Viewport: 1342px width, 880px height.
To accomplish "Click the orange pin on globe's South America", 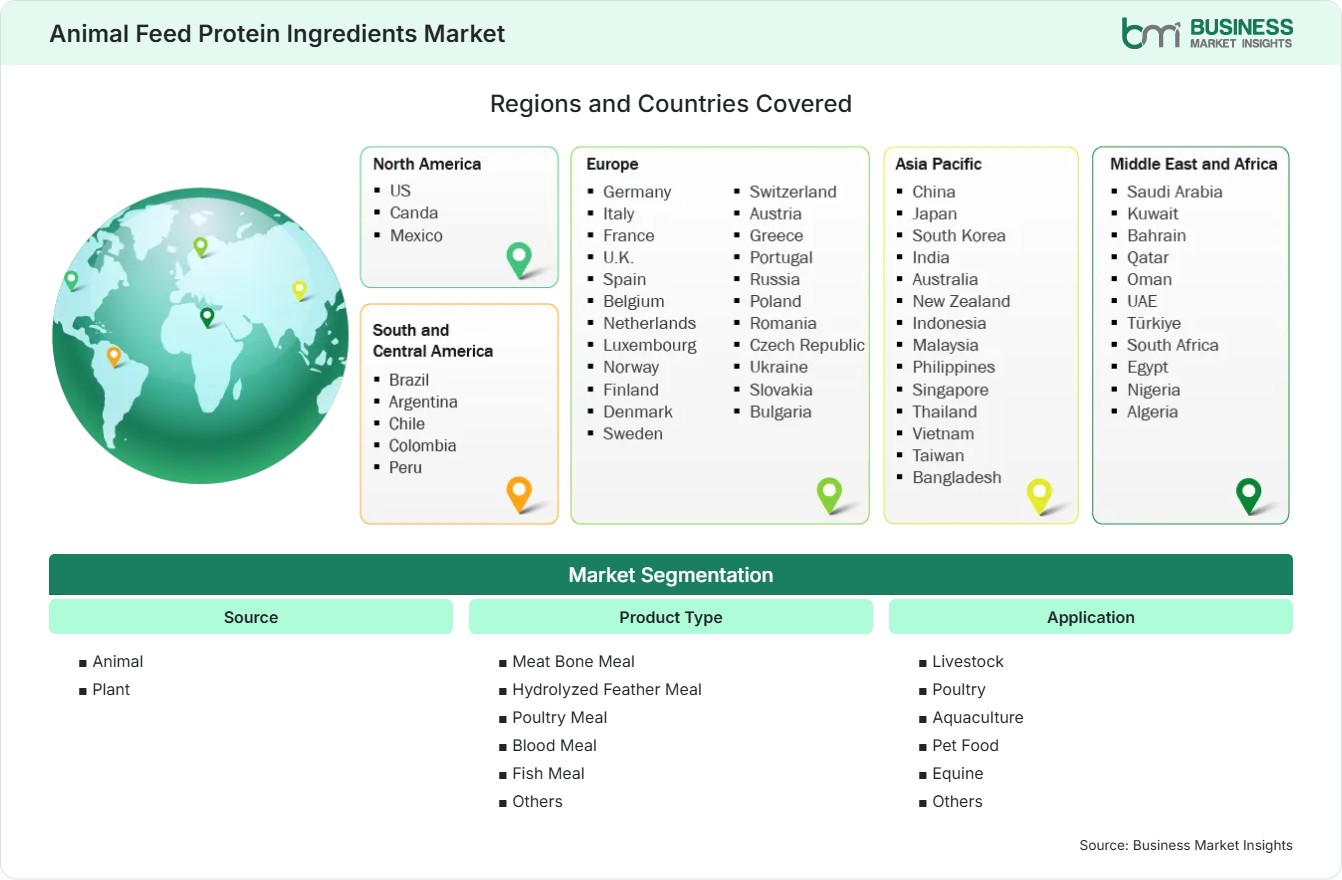I will pyautogui.click(x=114, y=356).
